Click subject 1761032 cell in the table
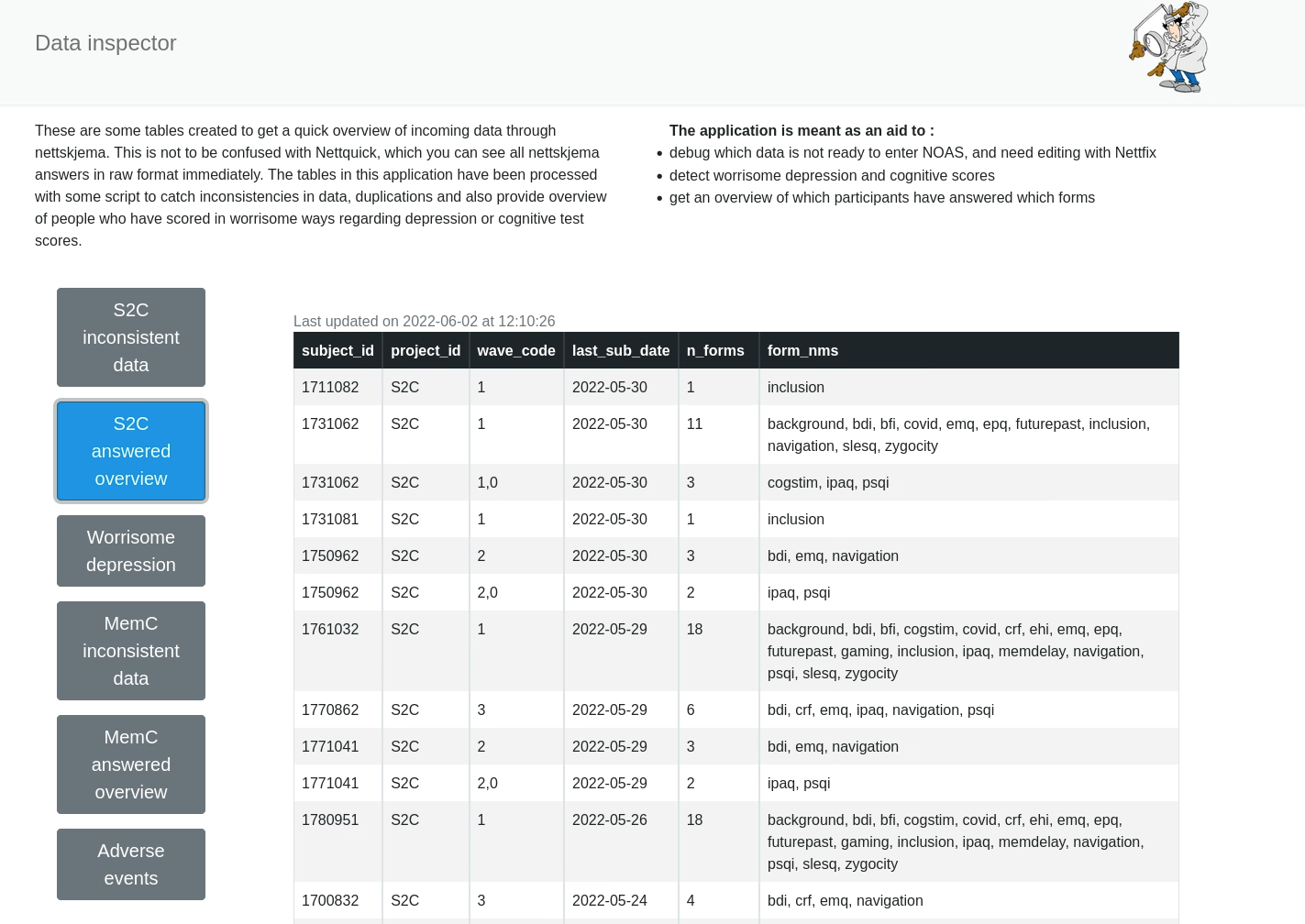Viewport: 1305px width, 924px height. tap(330, 630)
